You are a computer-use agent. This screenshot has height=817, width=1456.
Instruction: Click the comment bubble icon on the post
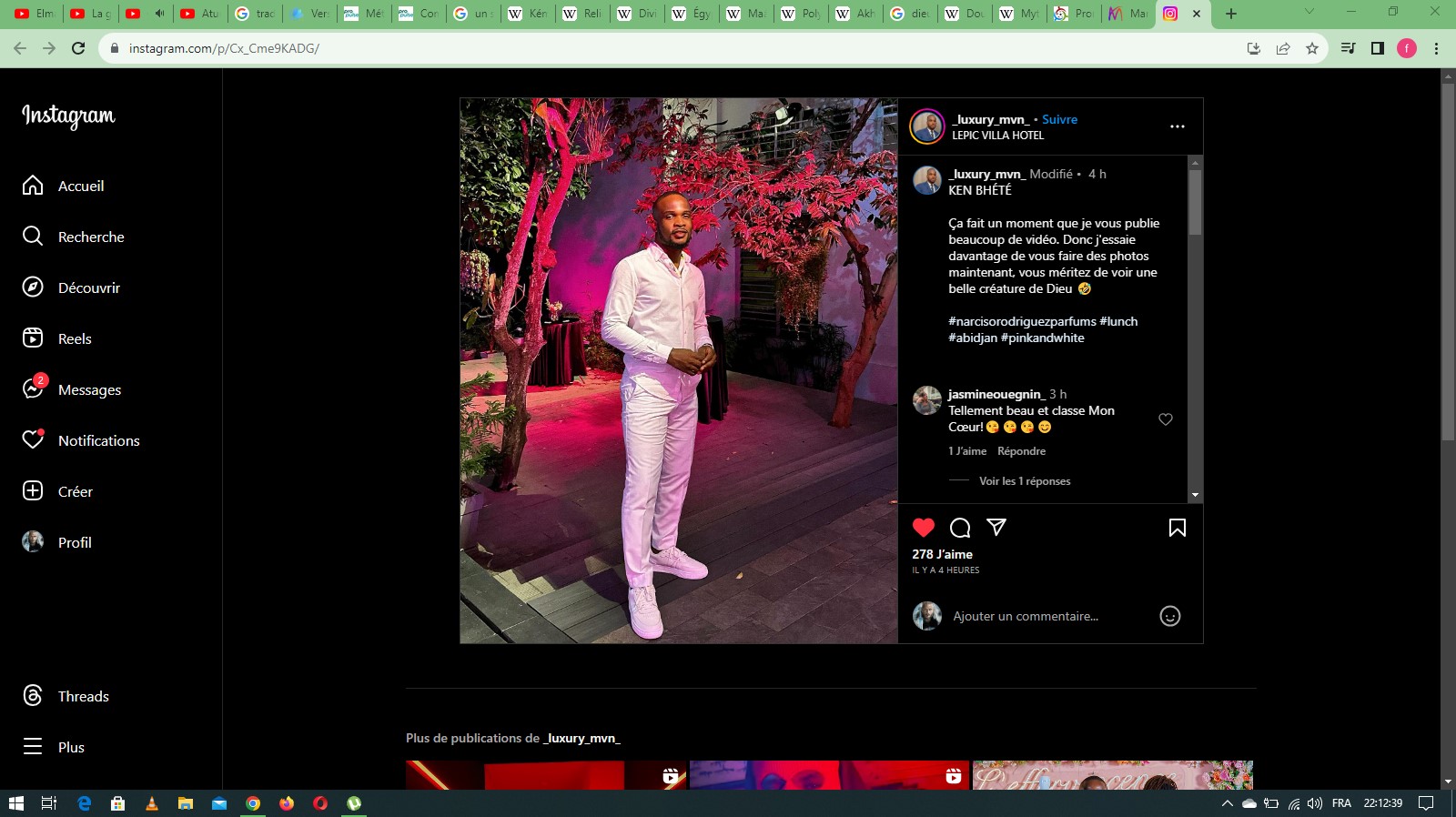click(960, 528)
